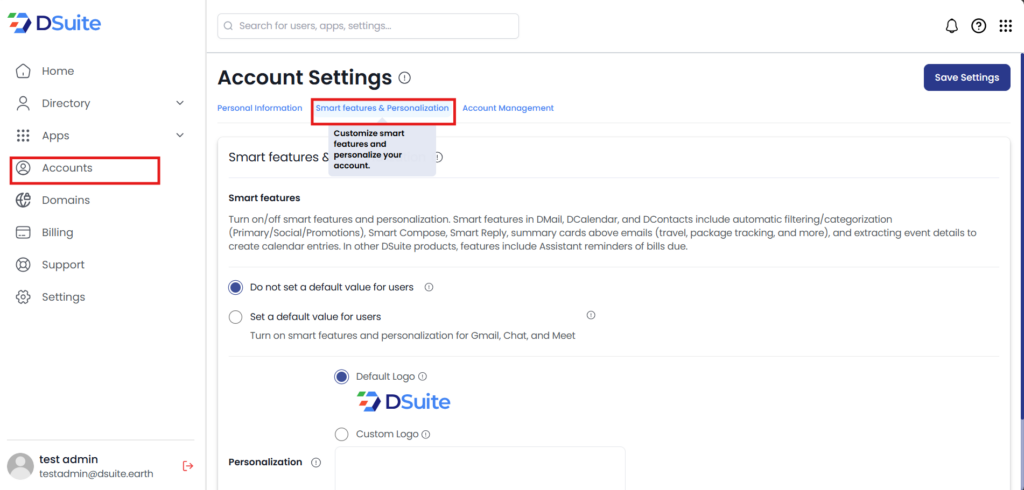Viewport: 1024px width, 490px height.
Task: Click info icon next to Personalization label
Action: pyautogui.click(x=316, y=462)
